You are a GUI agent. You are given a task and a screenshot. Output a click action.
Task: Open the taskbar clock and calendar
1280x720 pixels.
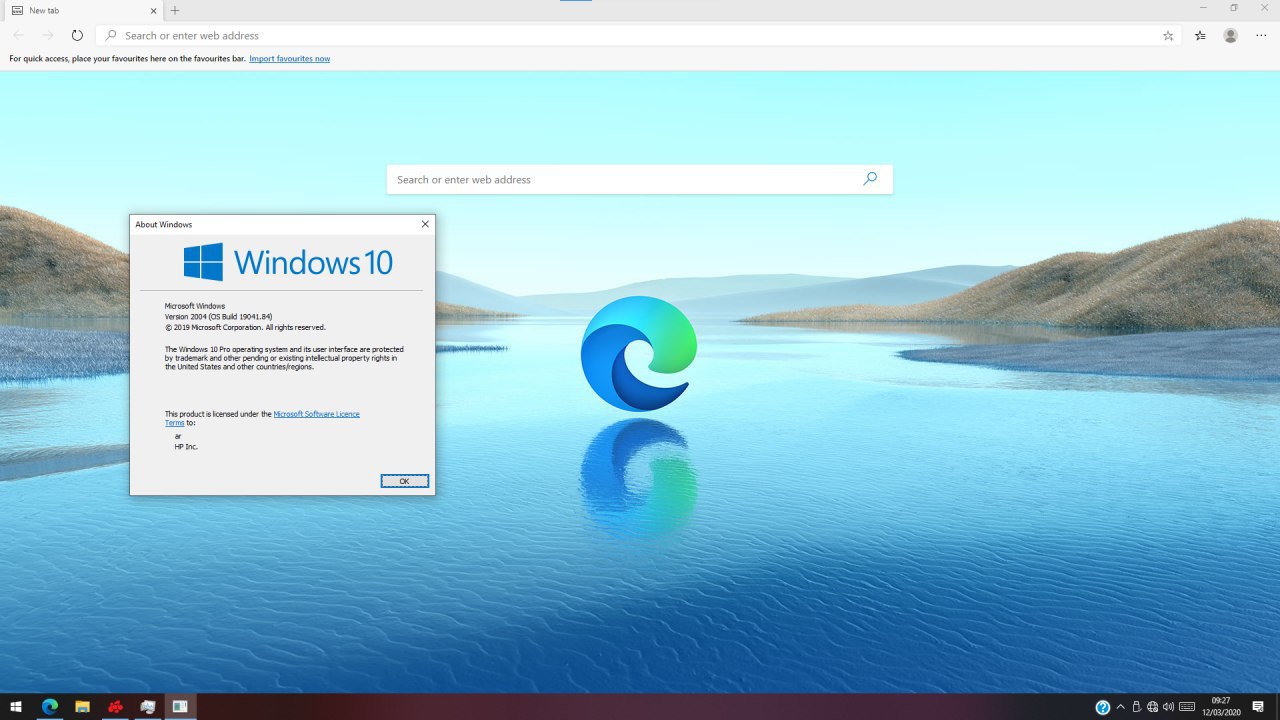(1220, 707)
